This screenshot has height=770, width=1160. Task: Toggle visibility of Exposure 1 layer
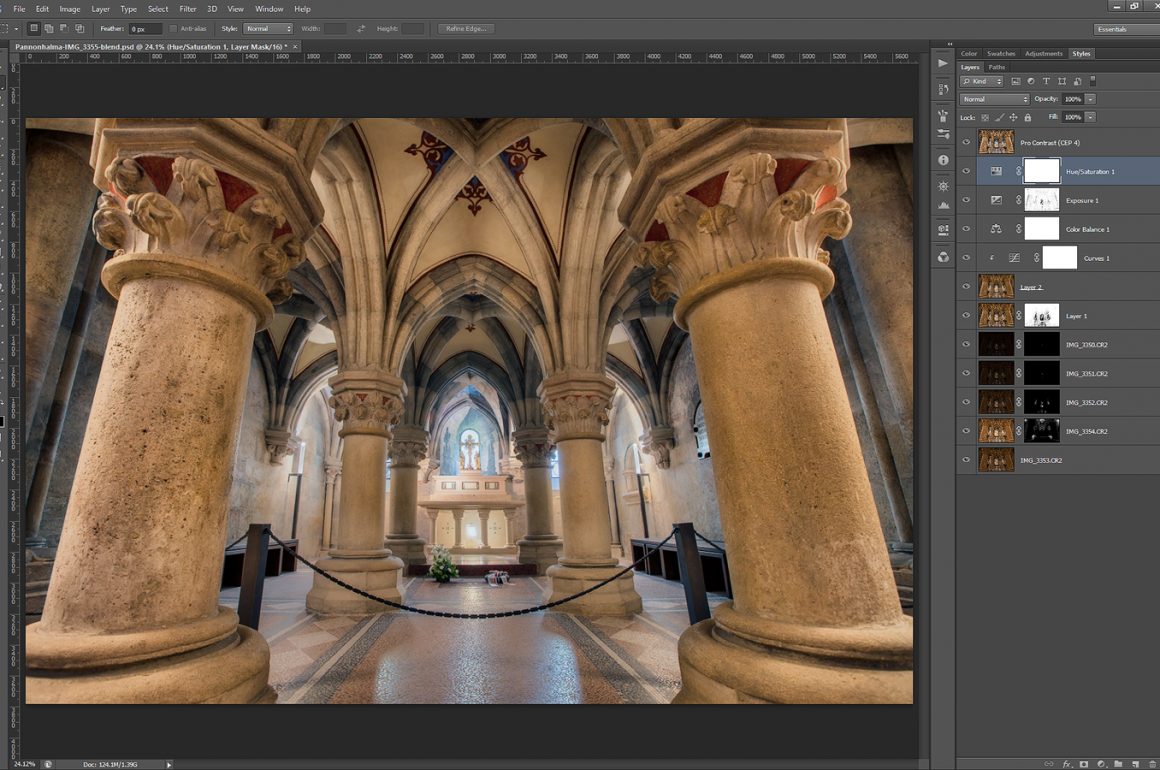(x=966, y=200)
